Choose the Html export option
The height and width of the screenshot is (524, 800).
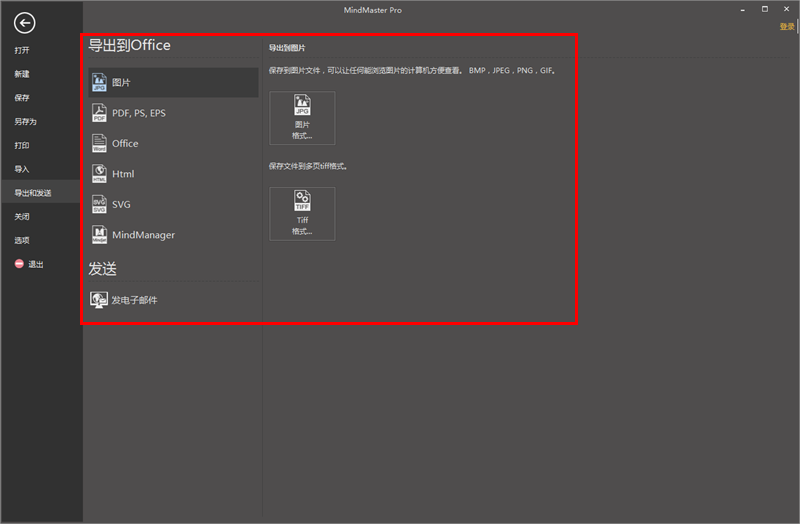122,174
